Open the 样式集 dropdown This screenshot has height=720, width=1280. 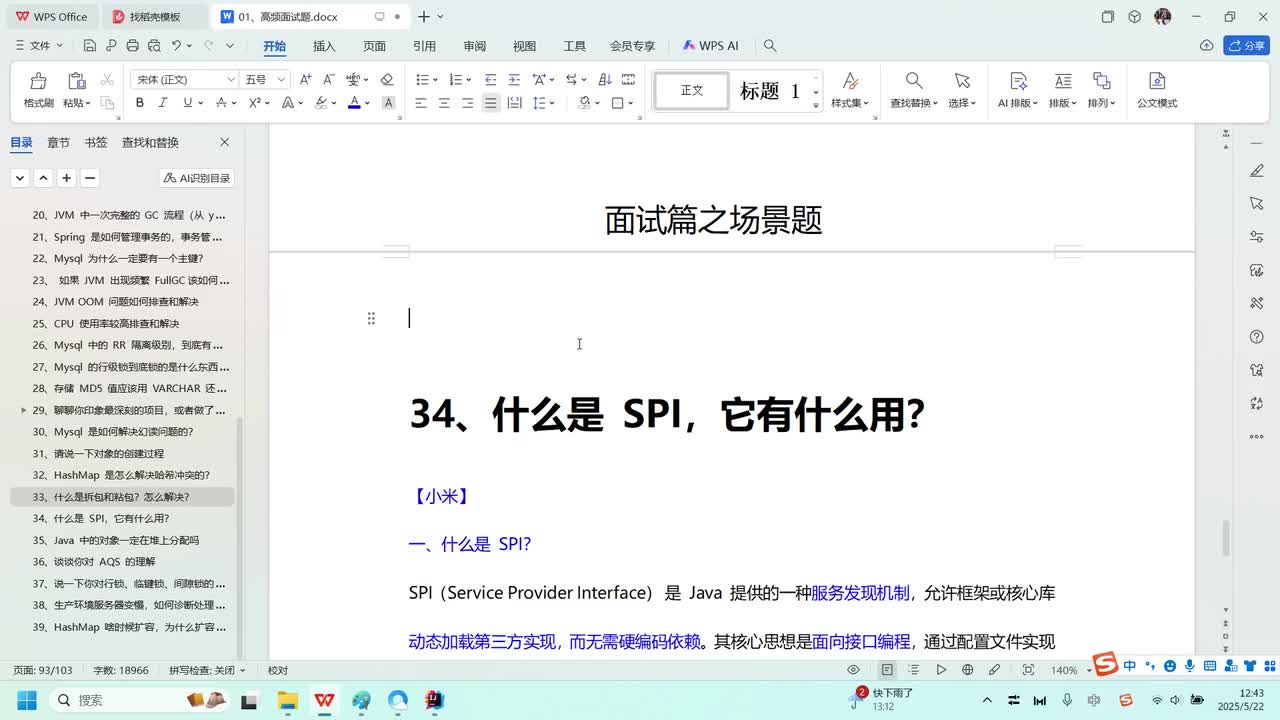coord(850,103)
